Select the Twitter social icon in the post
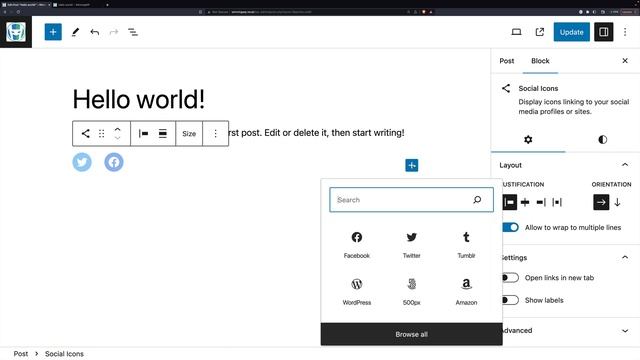 point(82,162)
